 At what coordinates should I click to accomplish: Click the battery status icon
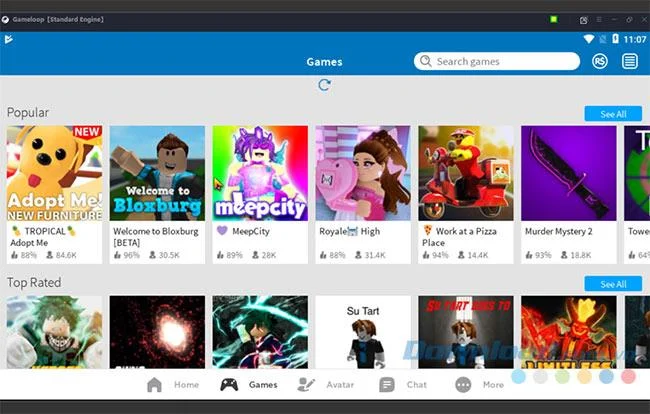(615, 39)
